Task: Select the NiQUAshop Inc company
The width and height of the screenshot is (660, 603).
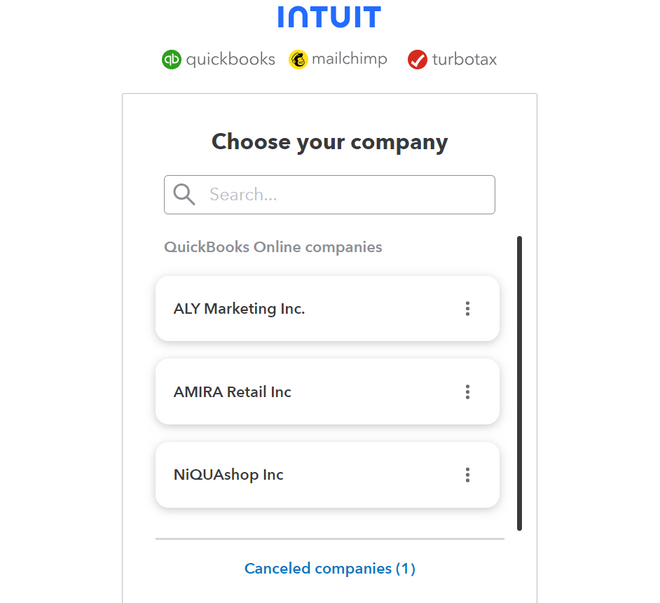Action: pyautogui.click(x=229, y=475)
